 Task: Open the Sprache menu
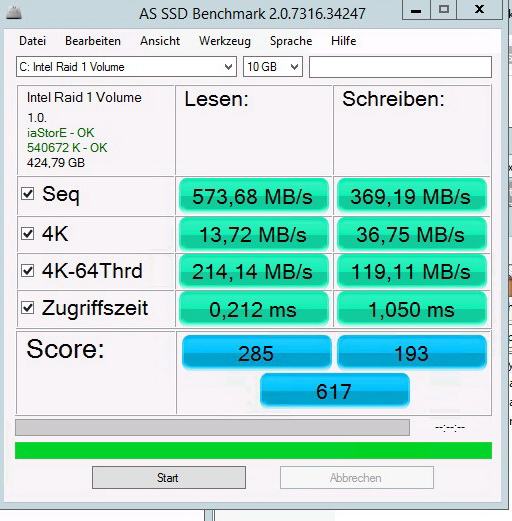click(291, 41)
